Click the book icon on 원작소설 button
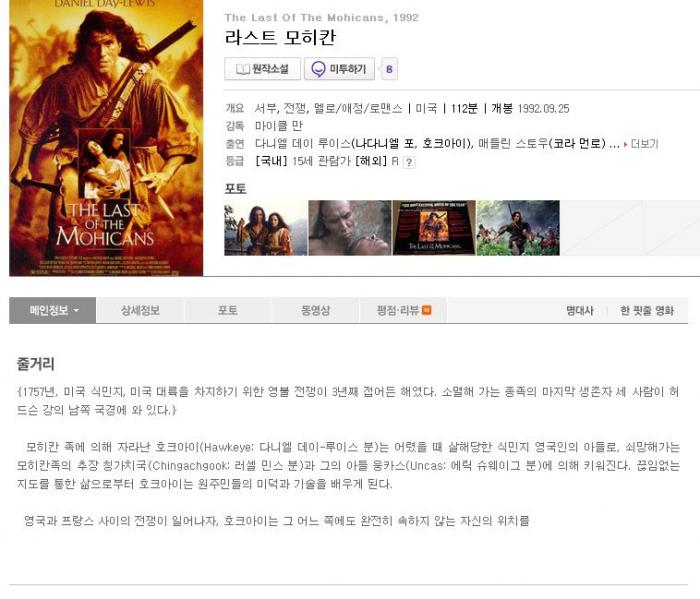The width and height of the screenshot is (700, 599). 242,69
